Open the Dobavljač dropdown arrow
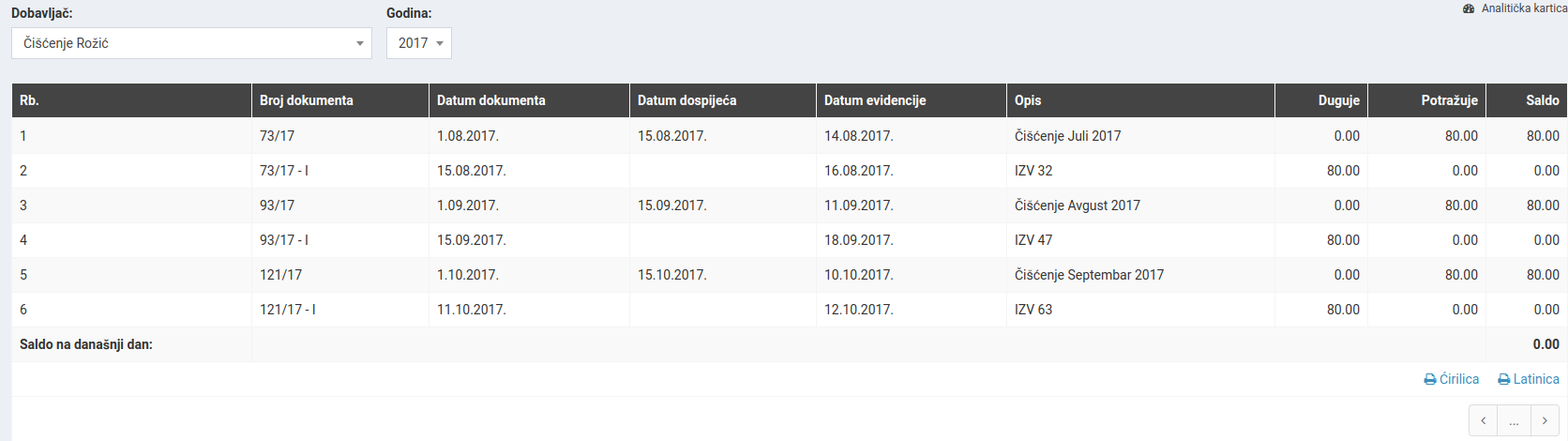Viewport: 1568px width, 441px height. (x=360, y=43)
